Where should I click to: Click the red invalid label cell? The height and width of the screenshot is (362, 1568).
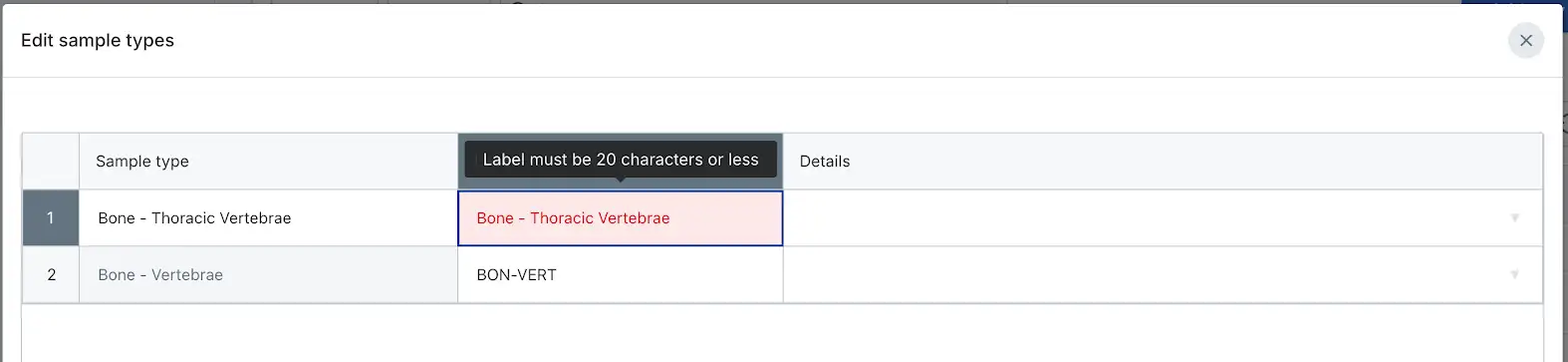coord(620,217)
